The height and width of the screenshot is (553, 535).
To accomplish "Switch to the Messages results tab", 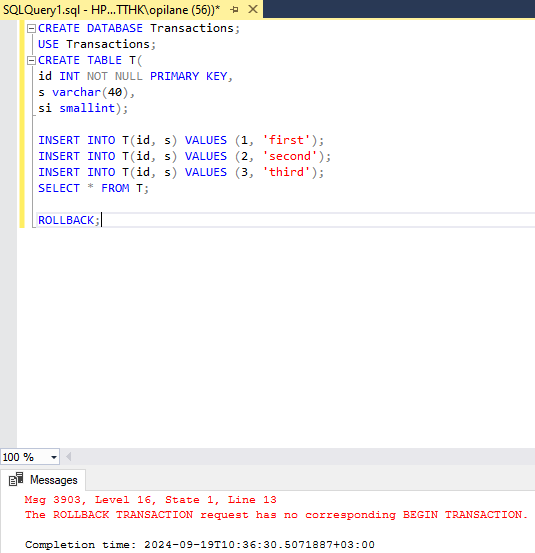I will click(x=43, y=480).
